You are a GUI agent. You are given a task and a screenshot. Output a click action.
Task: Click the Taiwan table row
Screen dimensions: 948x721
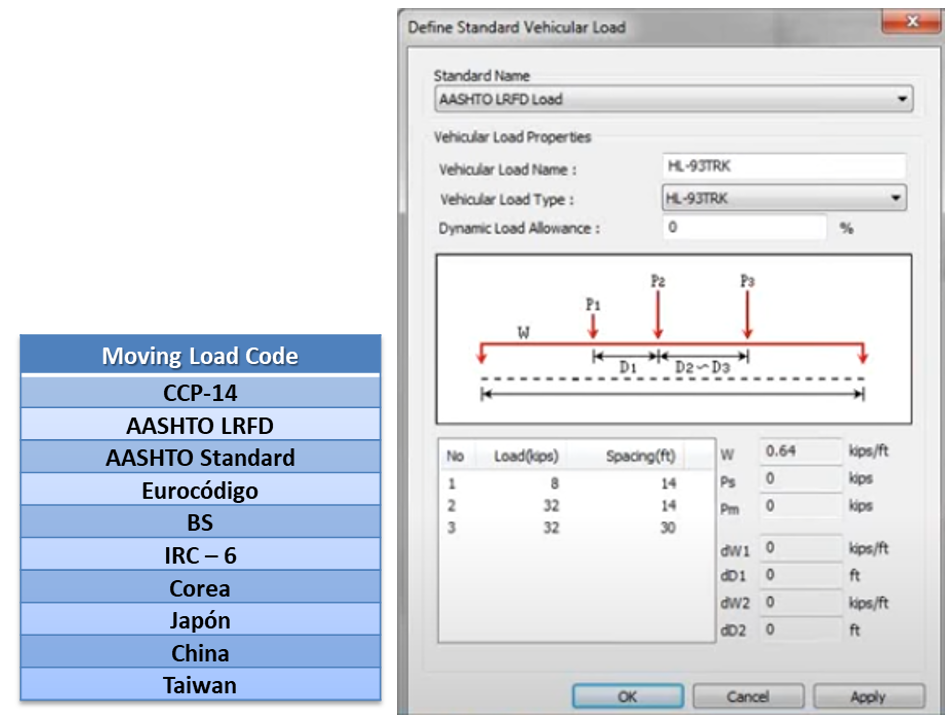click(x=200, y=685)
